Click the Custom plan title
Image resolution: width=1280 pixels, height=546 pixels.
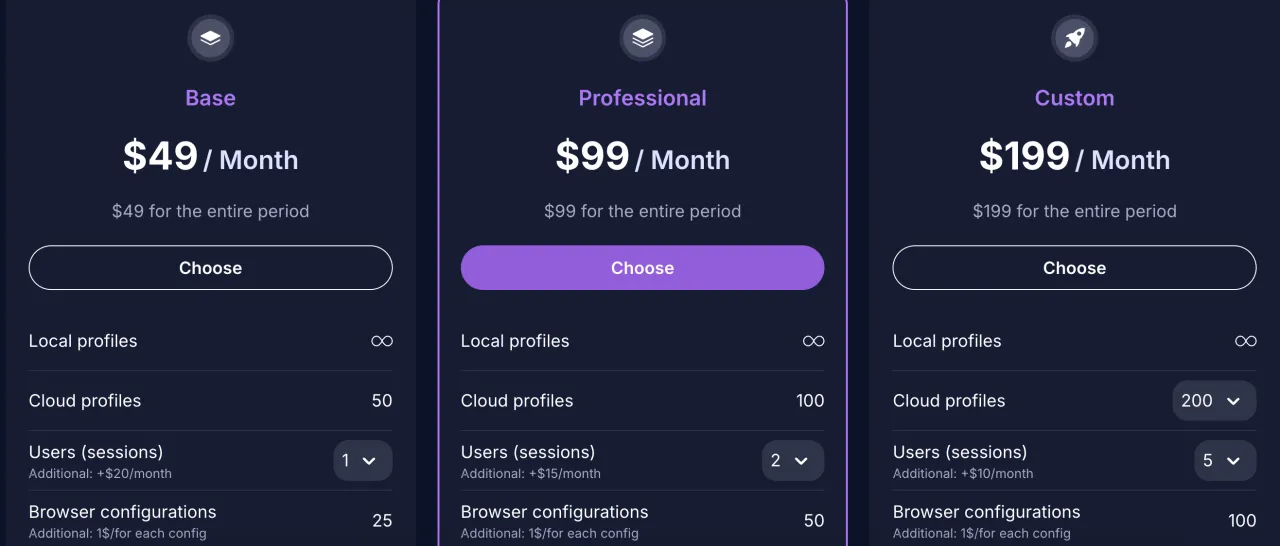1074,98
